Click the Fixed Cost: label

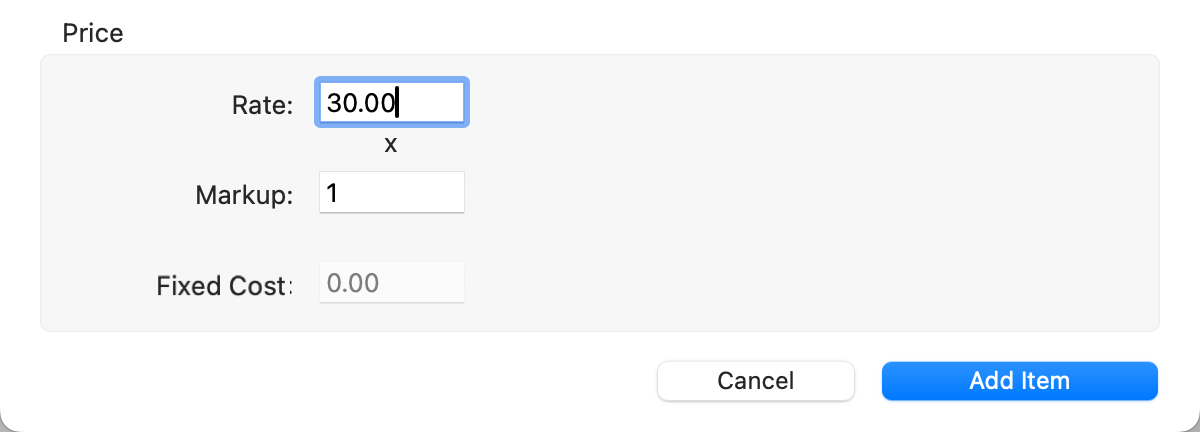tap(224, 286)
